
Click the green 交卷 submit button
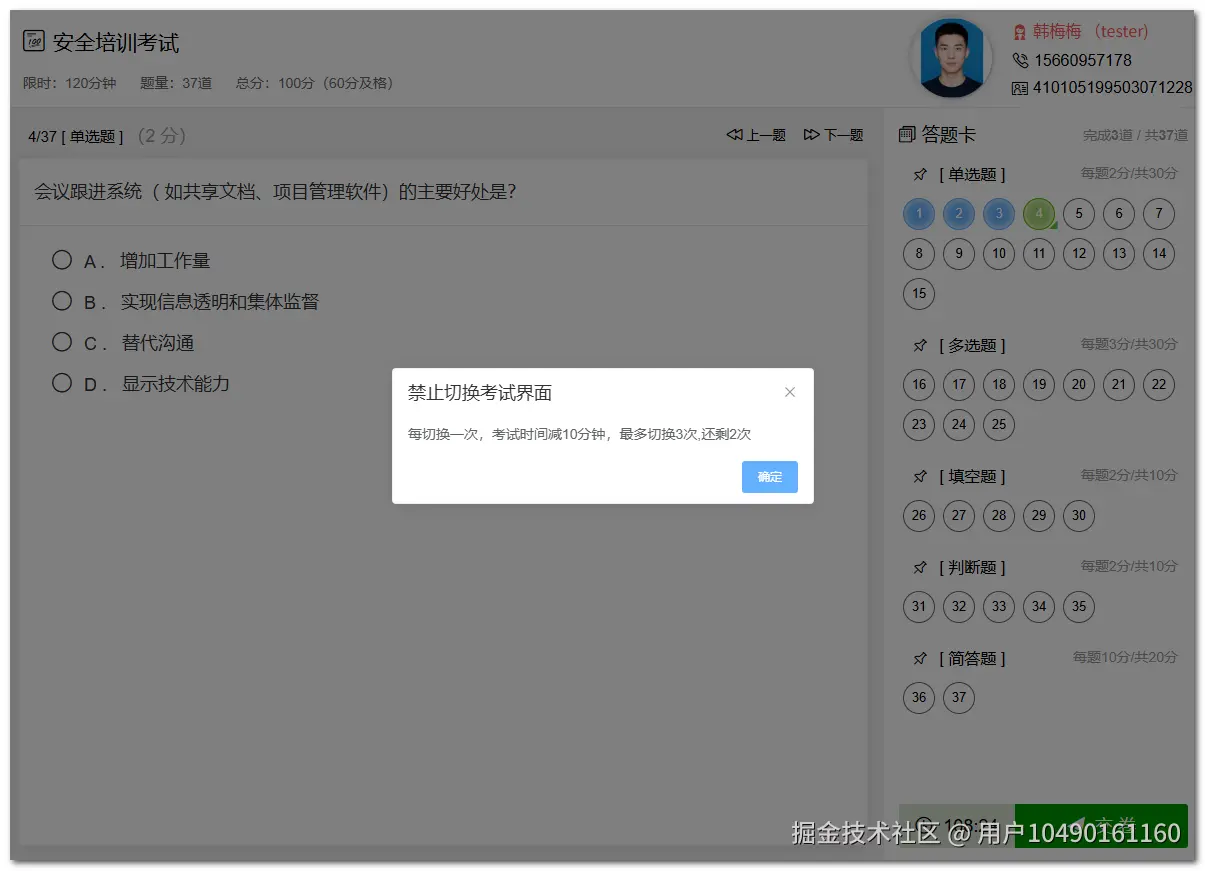[1100, 827]
